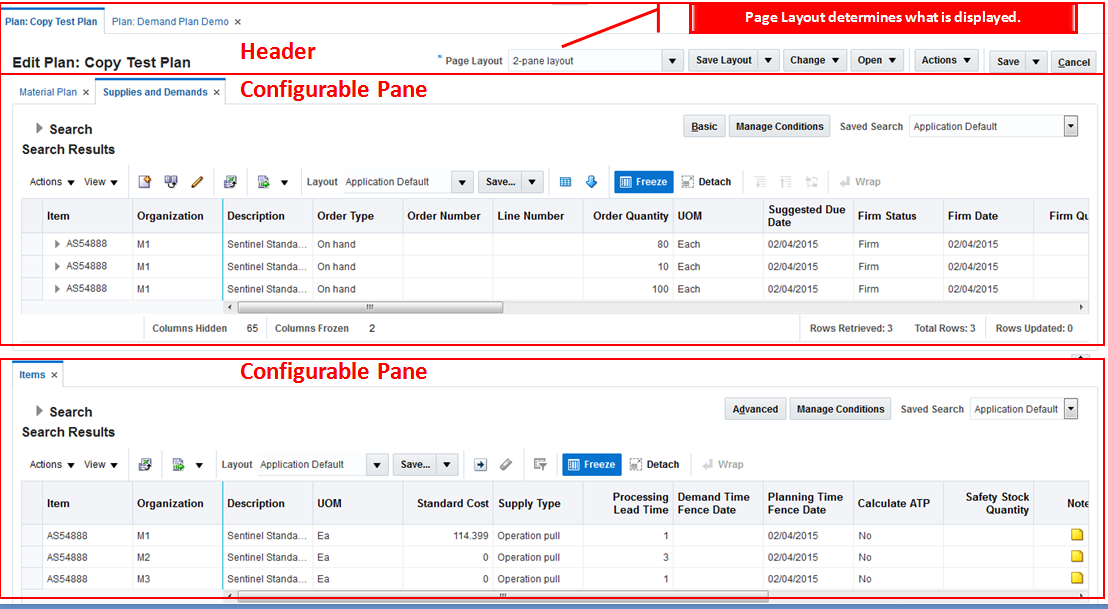Click the export icon in Supplies and Demands toolbar

[x=264, y=182]
